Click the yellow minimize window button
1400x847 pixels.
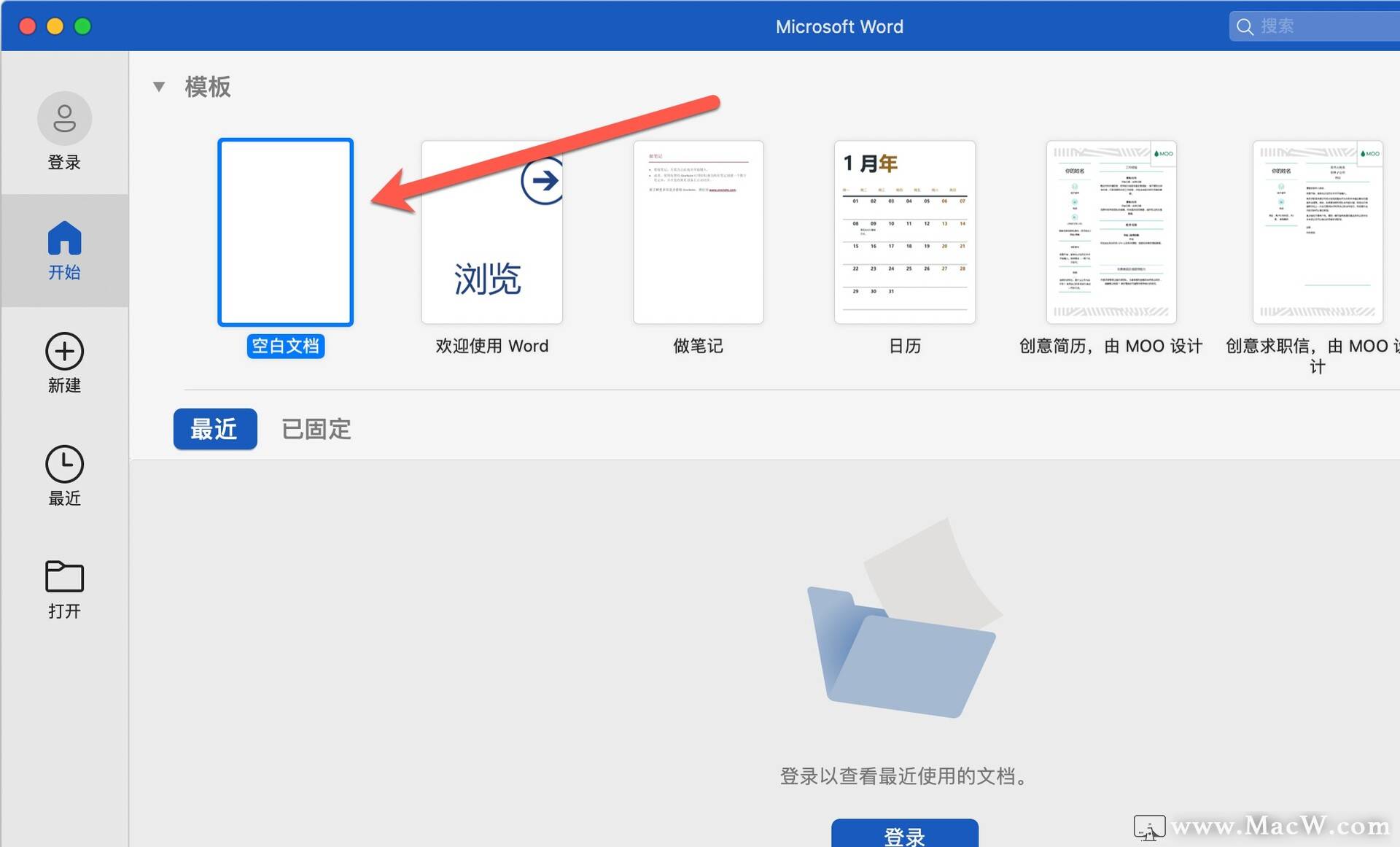pyautogui.click(x=55, y=26)
